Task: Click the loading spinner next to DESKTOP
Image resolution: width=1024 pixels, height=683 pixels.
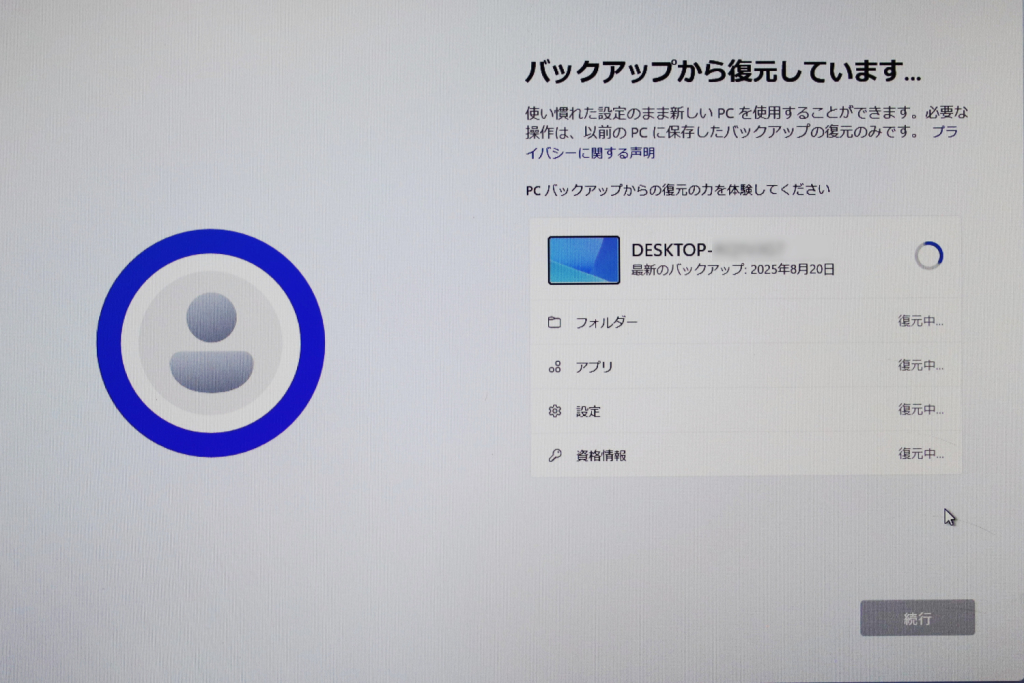Action: tap(929, 256)
